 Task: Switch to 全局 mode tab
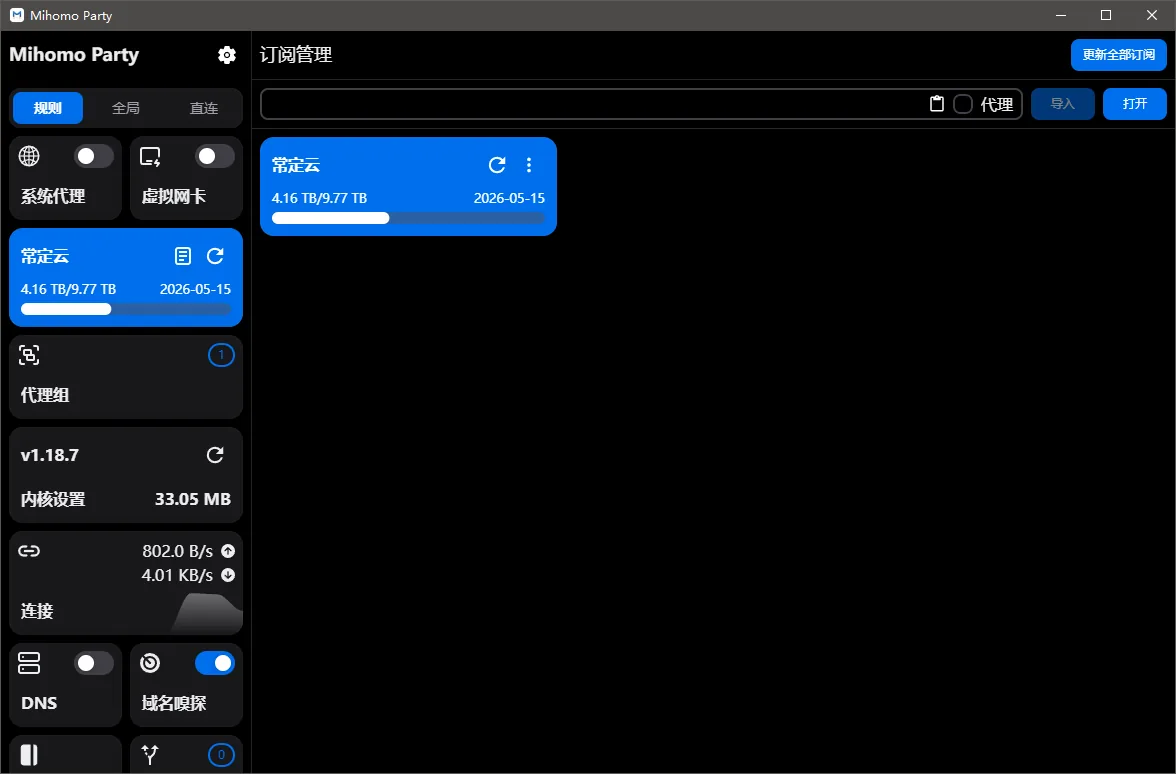125,108
